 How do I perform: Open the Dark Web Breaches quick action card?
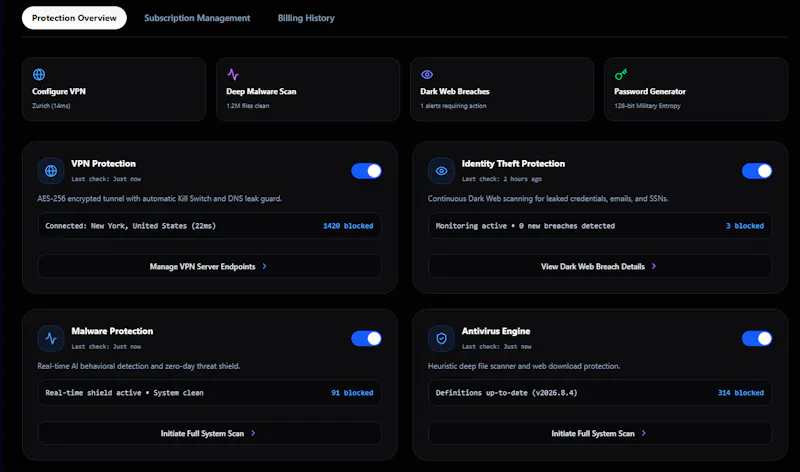502,89
